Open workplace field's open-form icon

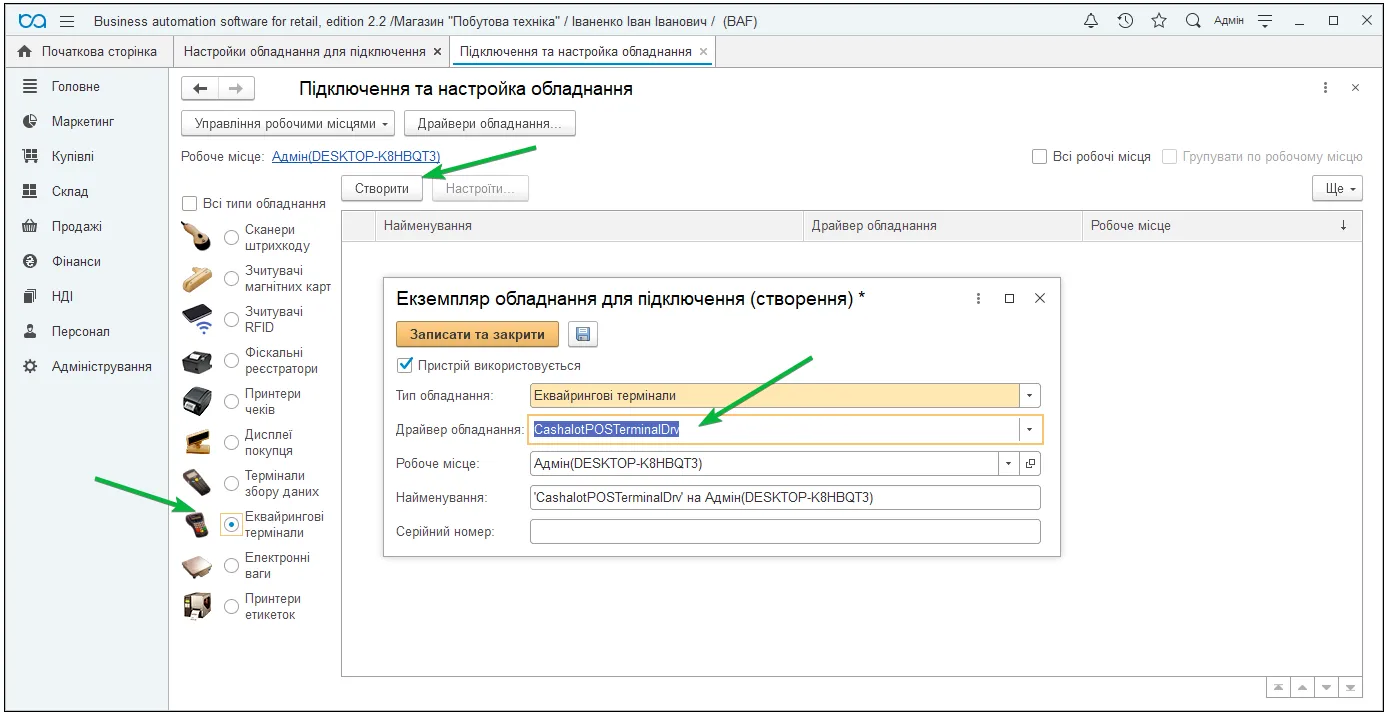(1030, 464)
